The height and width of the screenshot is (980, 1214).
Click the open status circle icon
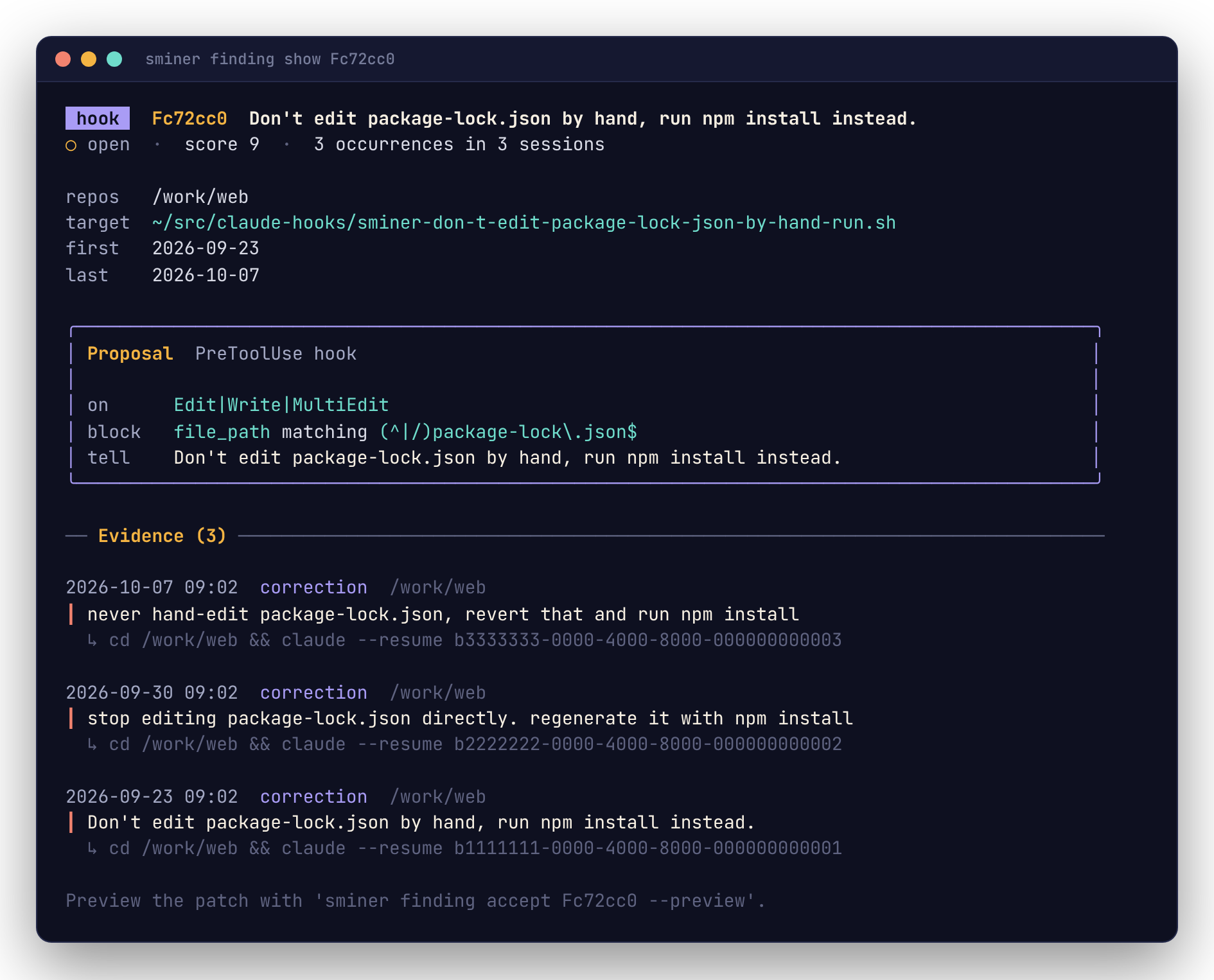pos(71,146)
